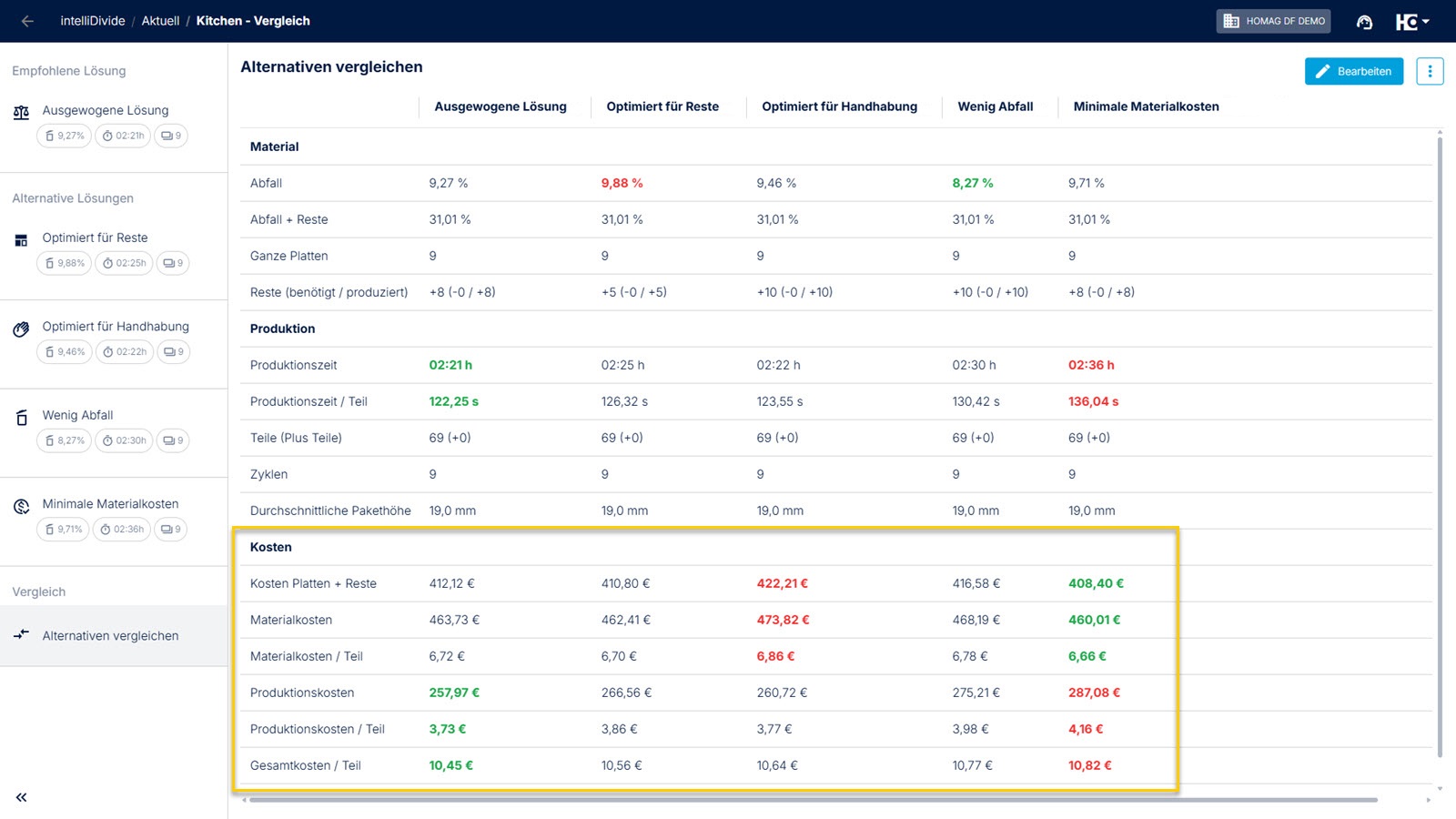Screen dimensions: 1456x819
Task: Go to intelliDivide breadcrumb link
Action: [x=93, y=21]
